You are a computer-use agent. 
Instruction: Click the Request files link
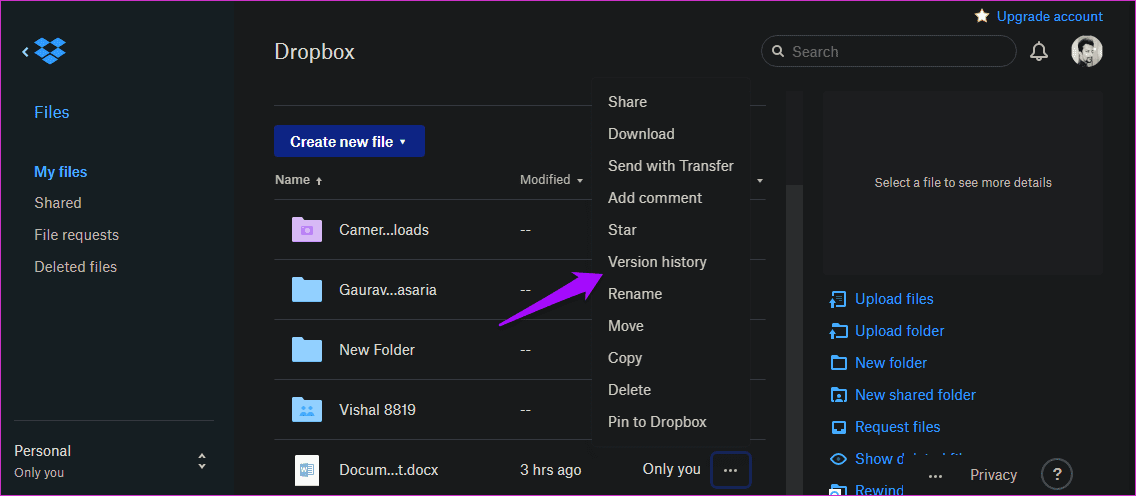click(x=898, y=426)
